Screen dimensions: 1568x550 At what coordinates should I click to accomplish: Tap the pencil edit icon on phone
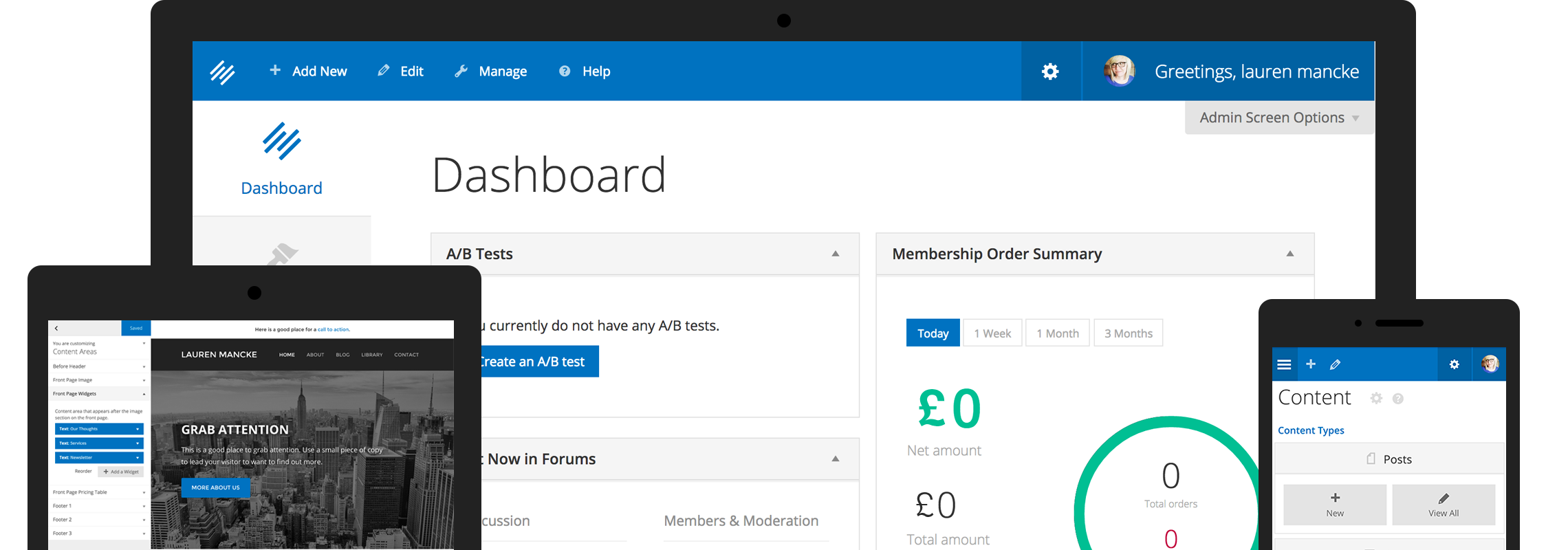coord(1336,364)
